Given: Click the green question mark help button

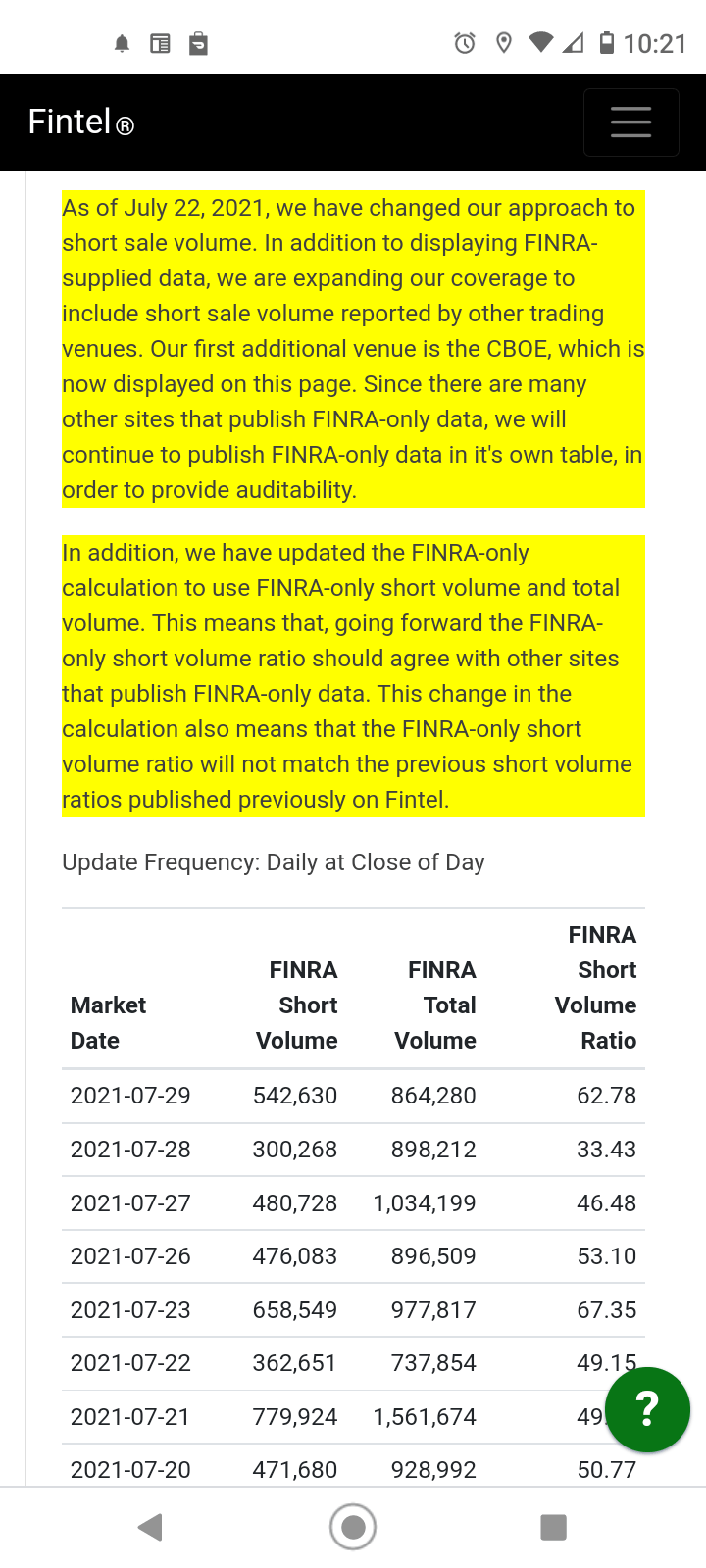Looking at the screenshot, I should pos(647,1409).
